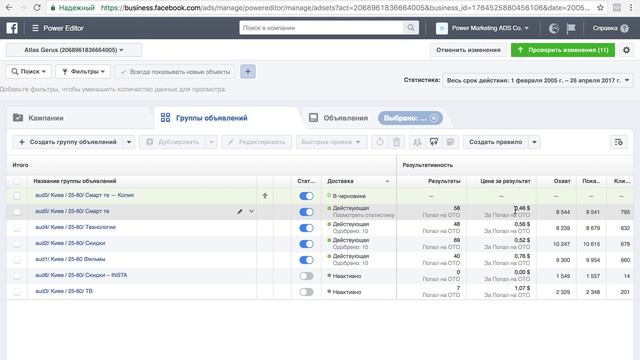Expand chevron in aud5 Смарт тв row

[x=251, y=211]
